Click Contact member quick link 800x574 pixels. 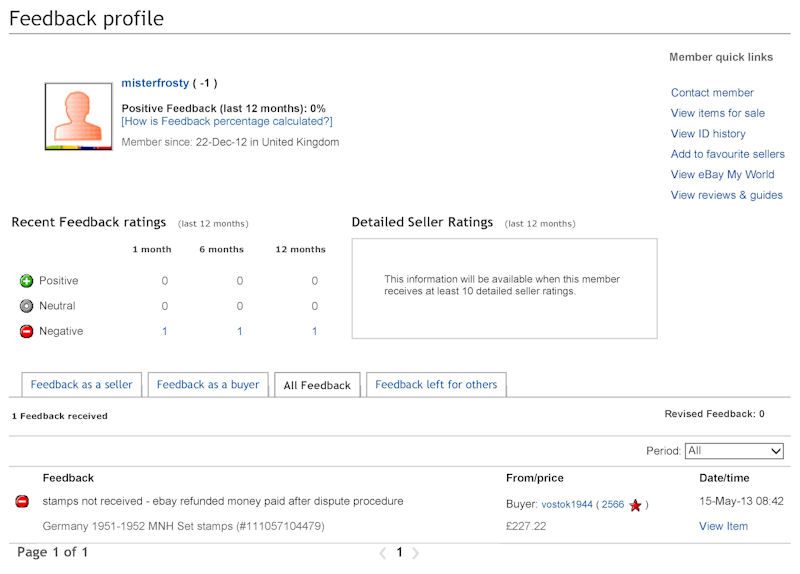712,93
